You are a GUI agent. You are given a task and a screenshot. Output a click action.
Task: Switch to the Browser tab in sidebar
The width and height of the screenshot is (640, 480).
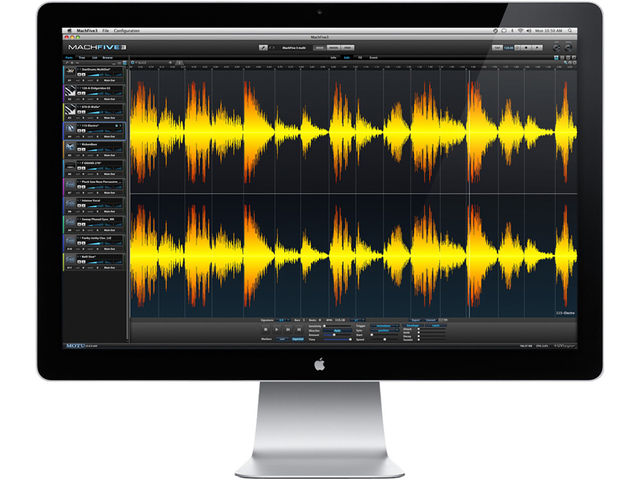[x=107, y=58]
